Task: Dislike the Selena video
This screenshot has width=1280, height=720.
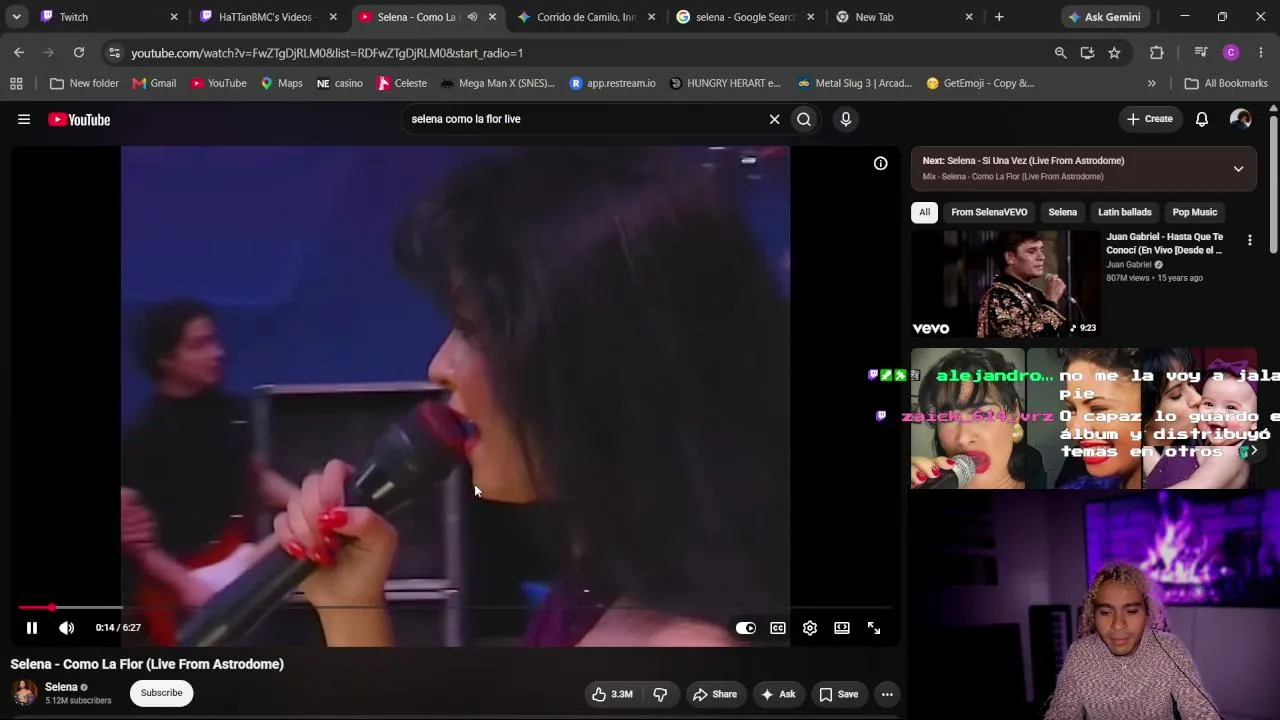Action: pos(660,694)
